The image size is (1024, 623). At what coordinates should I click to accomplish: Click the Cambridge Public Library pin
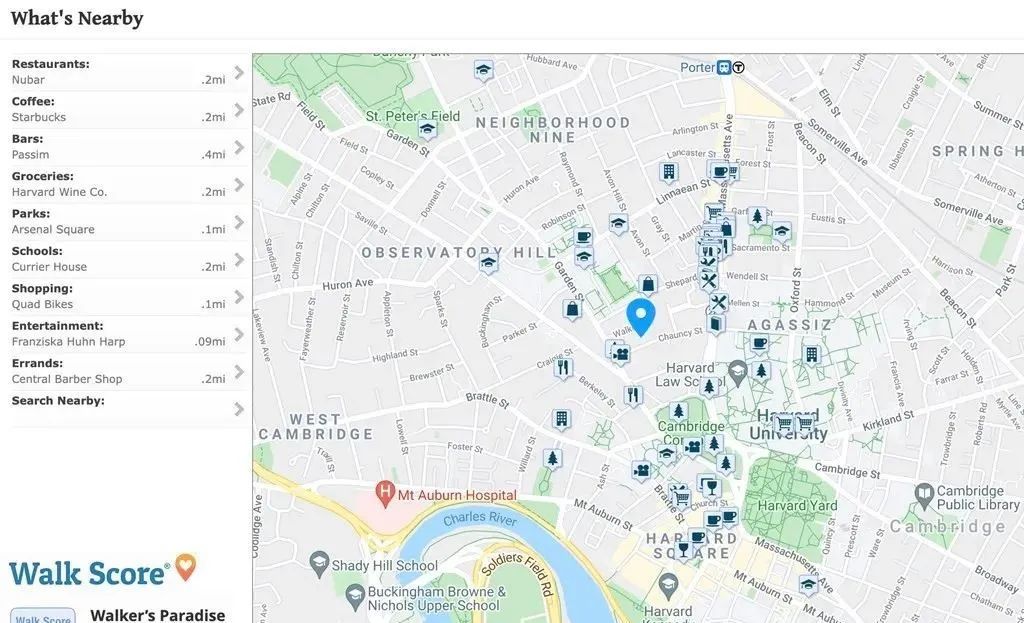(924, 496)
